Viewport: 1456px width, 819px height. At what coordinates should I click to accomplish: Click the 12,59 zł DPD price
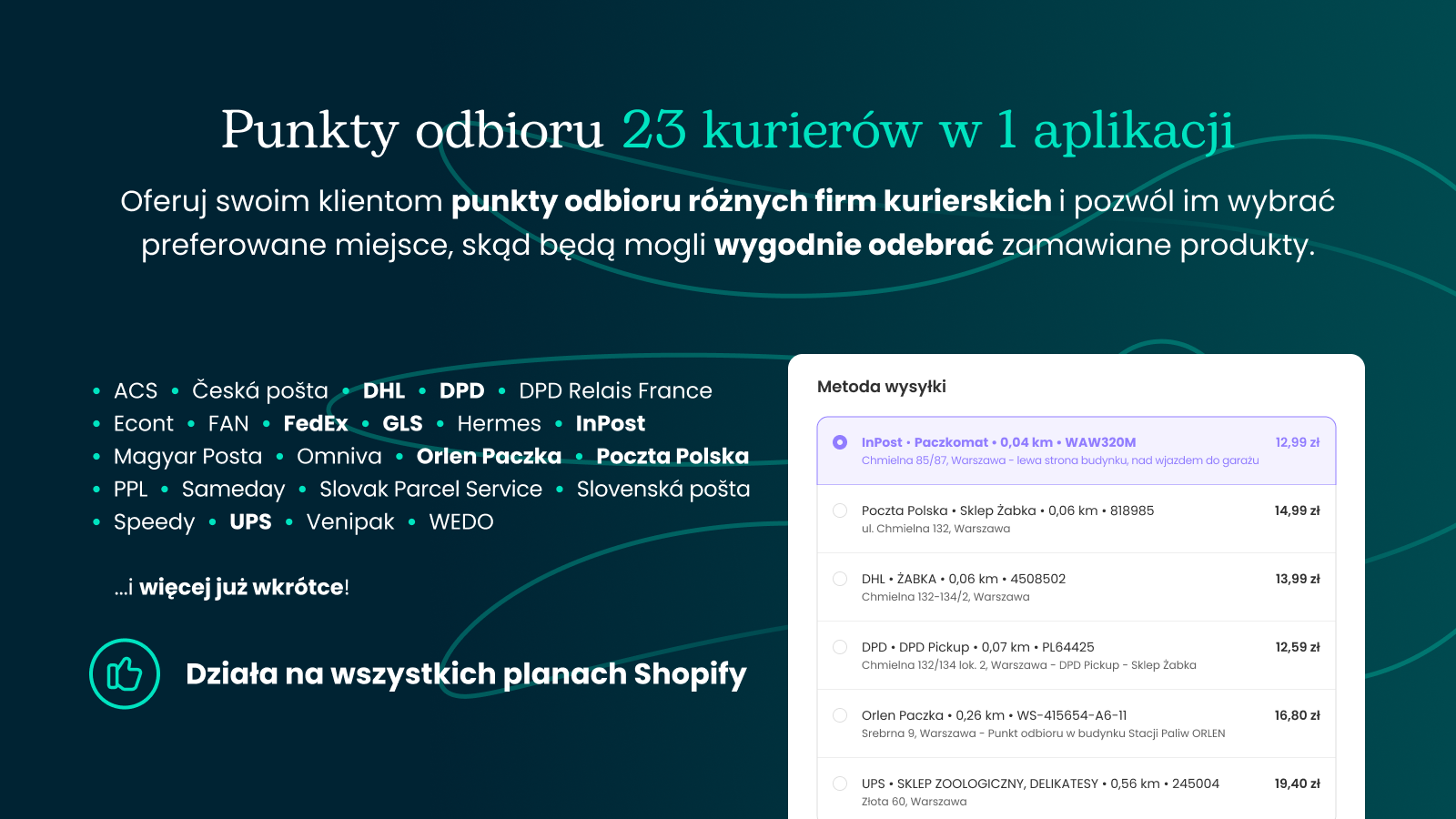pos(1298,647)
